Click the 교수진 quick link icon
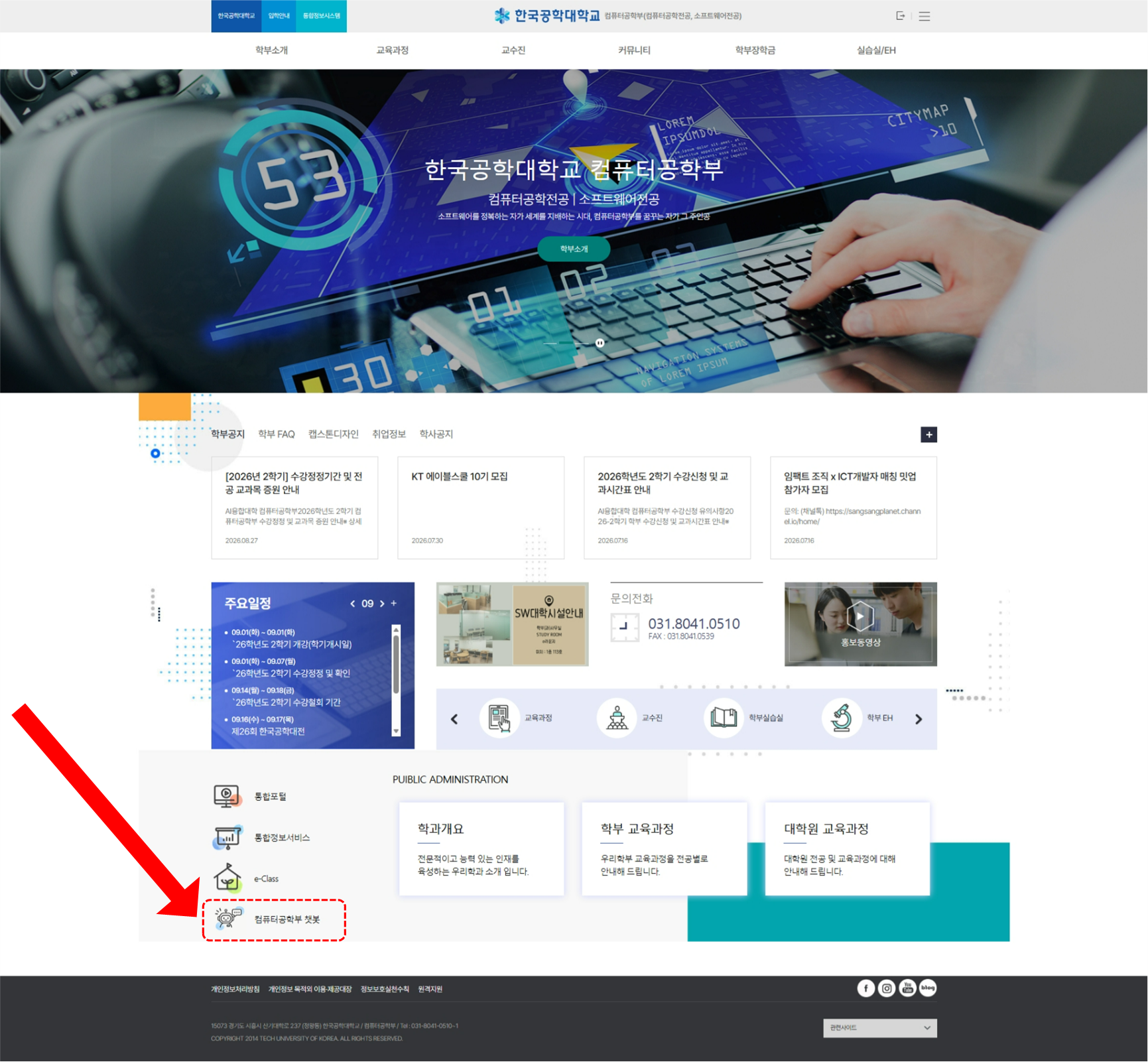This screenshot has height=1062, width=1148. pos(617,718)
